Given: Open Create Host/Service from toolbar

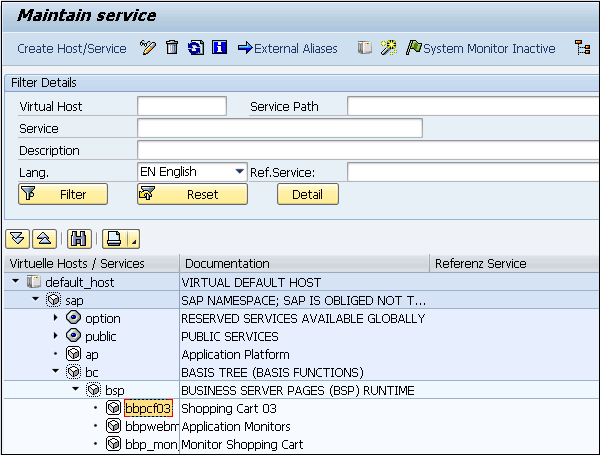Looking at the screenshot, I should [x=72, y=48].
